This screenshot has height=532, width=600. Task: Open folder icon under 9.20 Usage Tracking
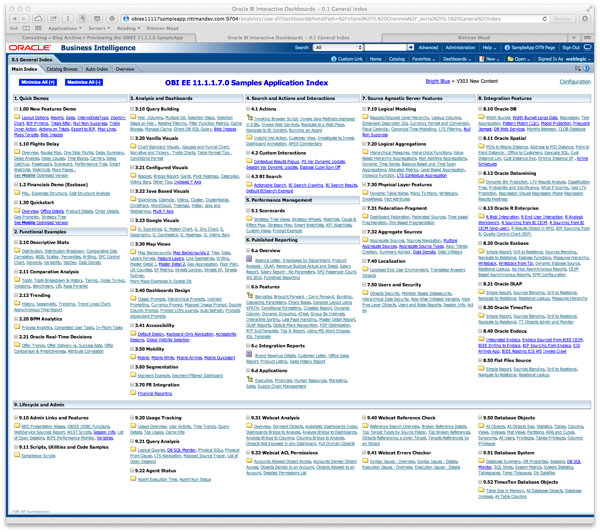(133, 426)
